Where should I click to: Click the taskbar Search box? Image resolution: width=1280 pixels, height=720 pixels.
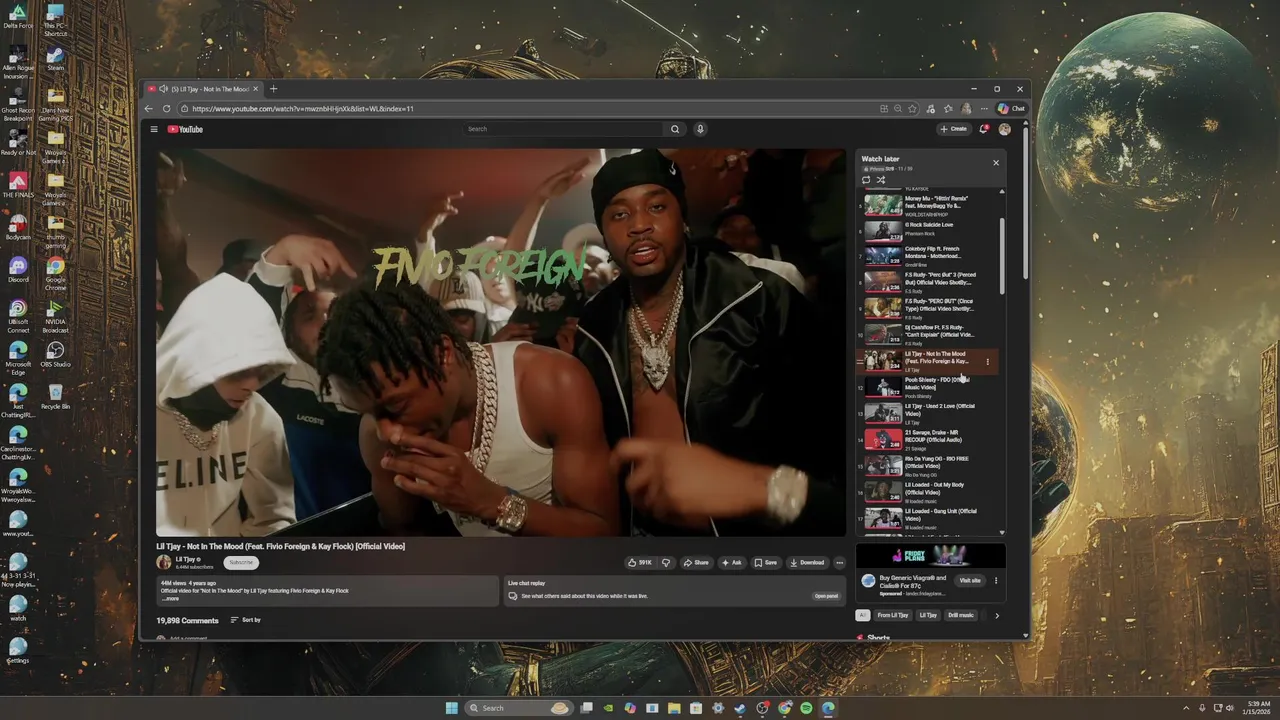coord(519,708)
